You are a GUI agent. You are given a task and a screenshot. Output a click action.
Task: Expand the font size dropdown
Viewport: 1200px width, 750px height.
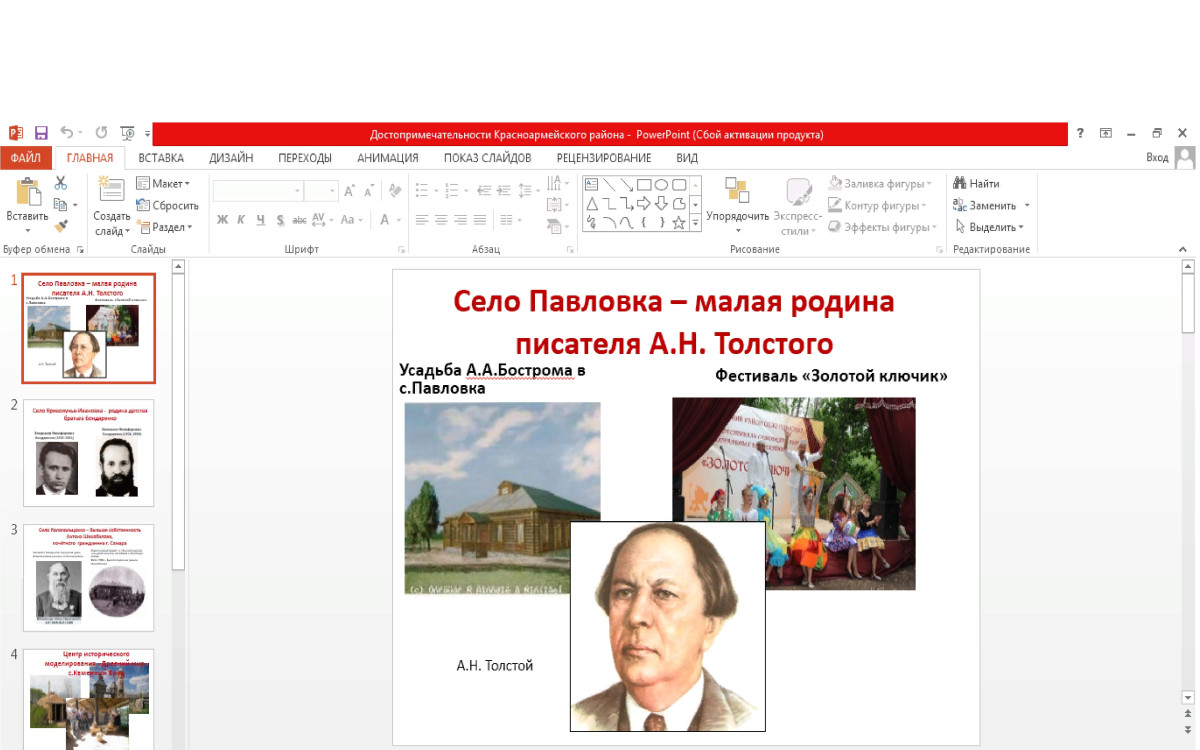coord(333,190)
